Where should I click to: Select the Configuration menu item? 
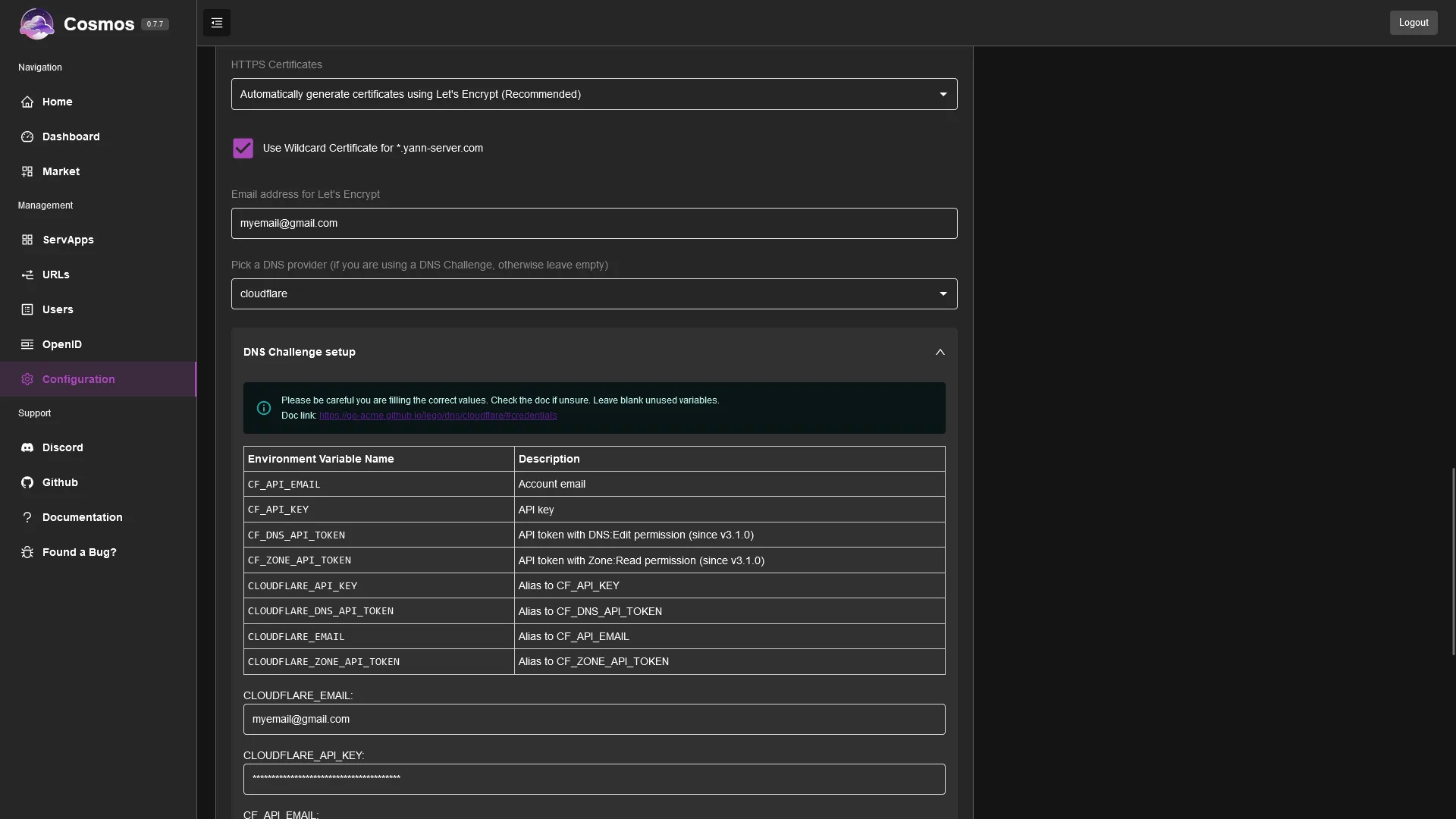tap(98, 379)
